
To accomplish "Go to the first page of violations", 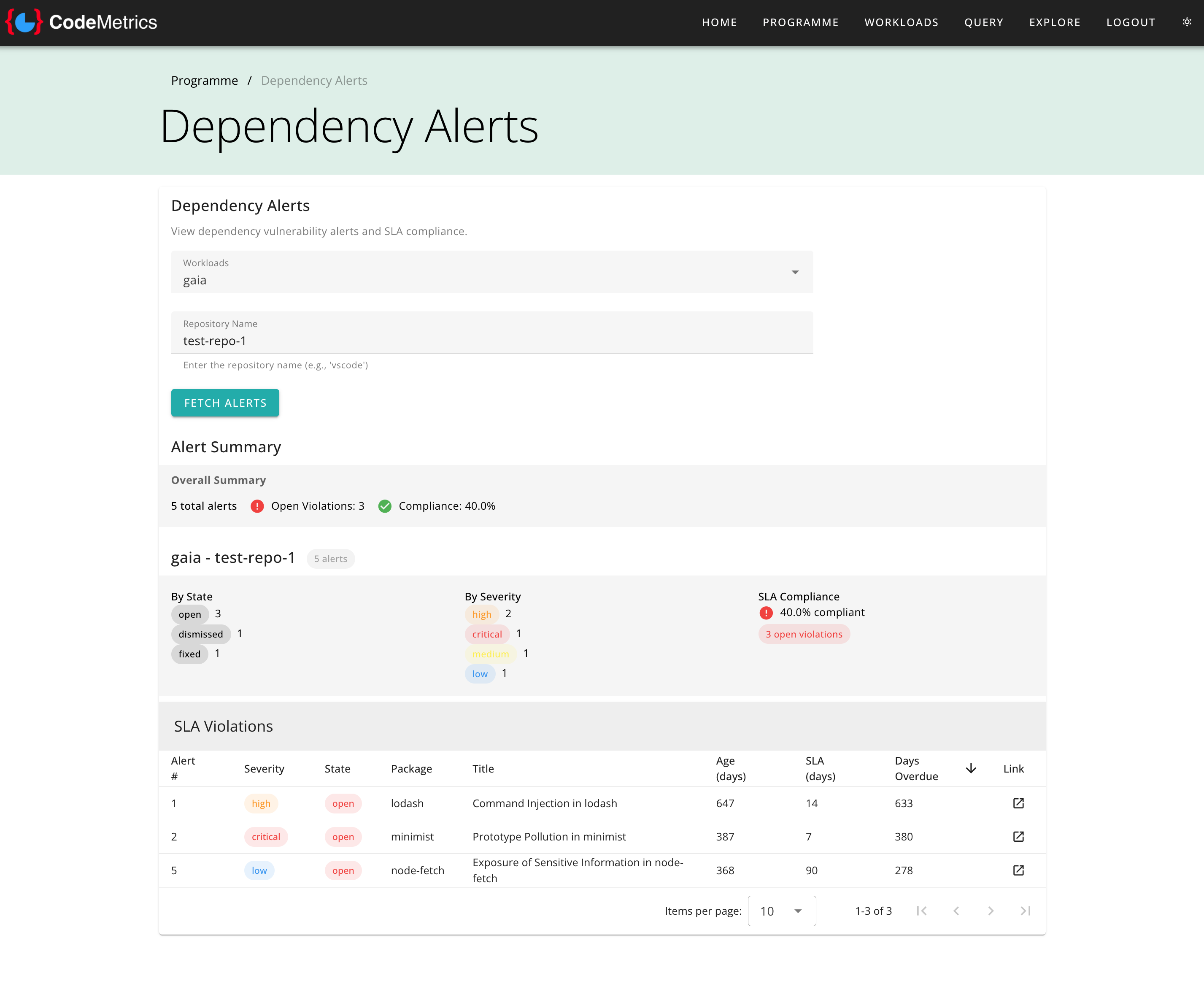I will [x=921, y=911].
